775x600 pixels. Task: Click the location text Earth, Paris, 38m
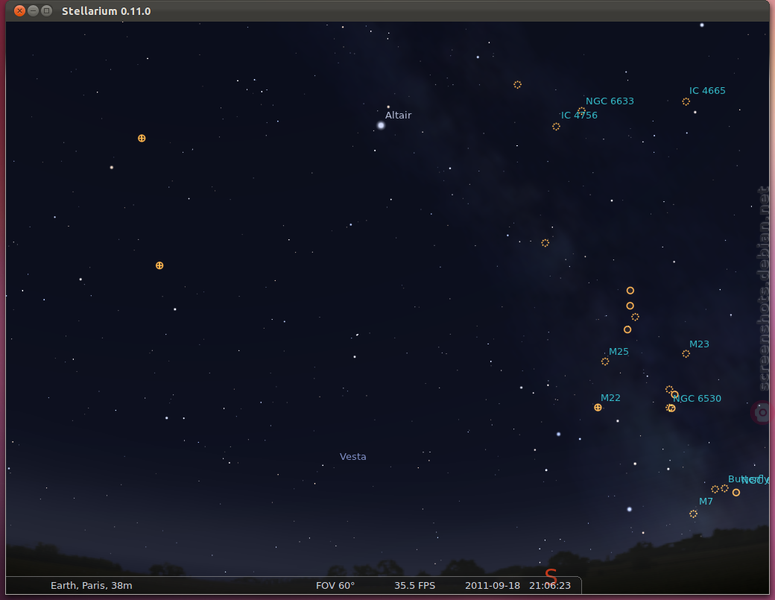(x=91, y=586)
